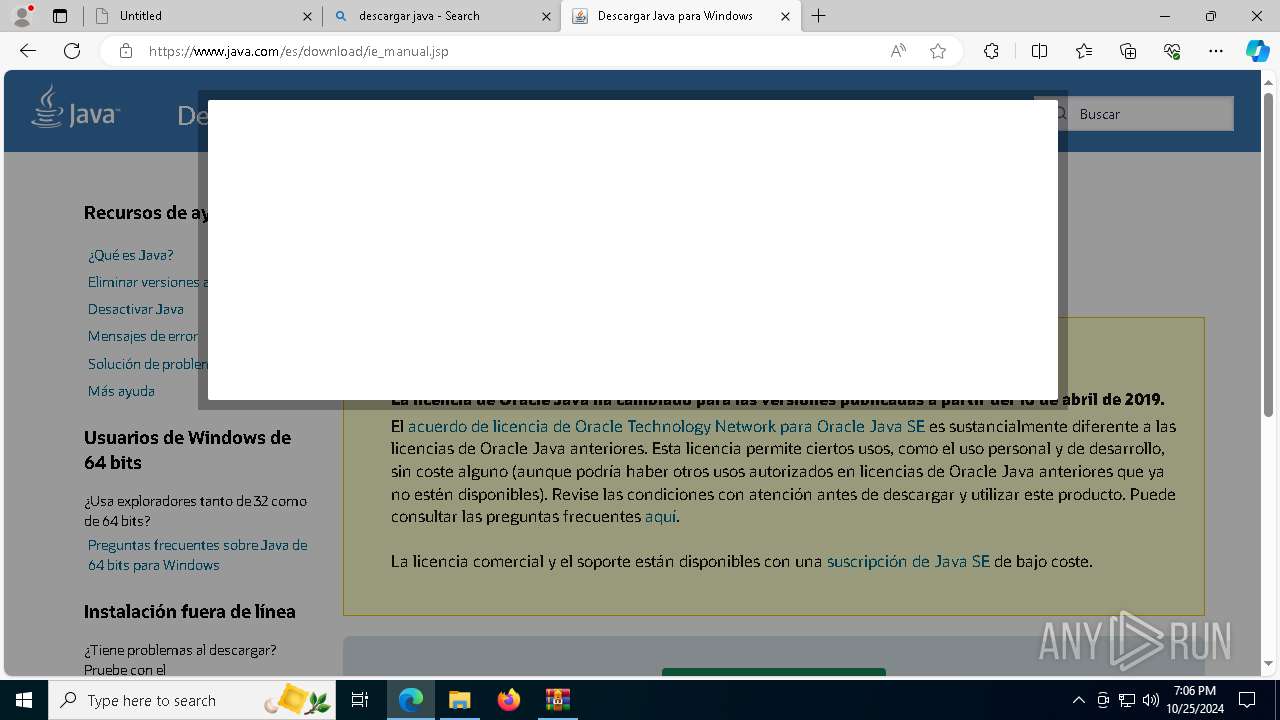Close the Untitled tab
Viewport: 1280px width, 720px height.
click(307, 16)
